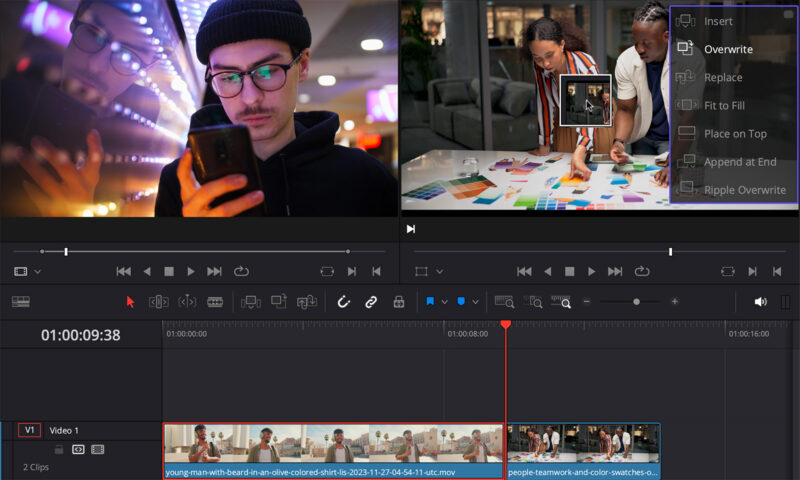Toggle loop playback in source viewer
Image resolution: width=800 pixels, height=480 pixels.
pos(241,271)
